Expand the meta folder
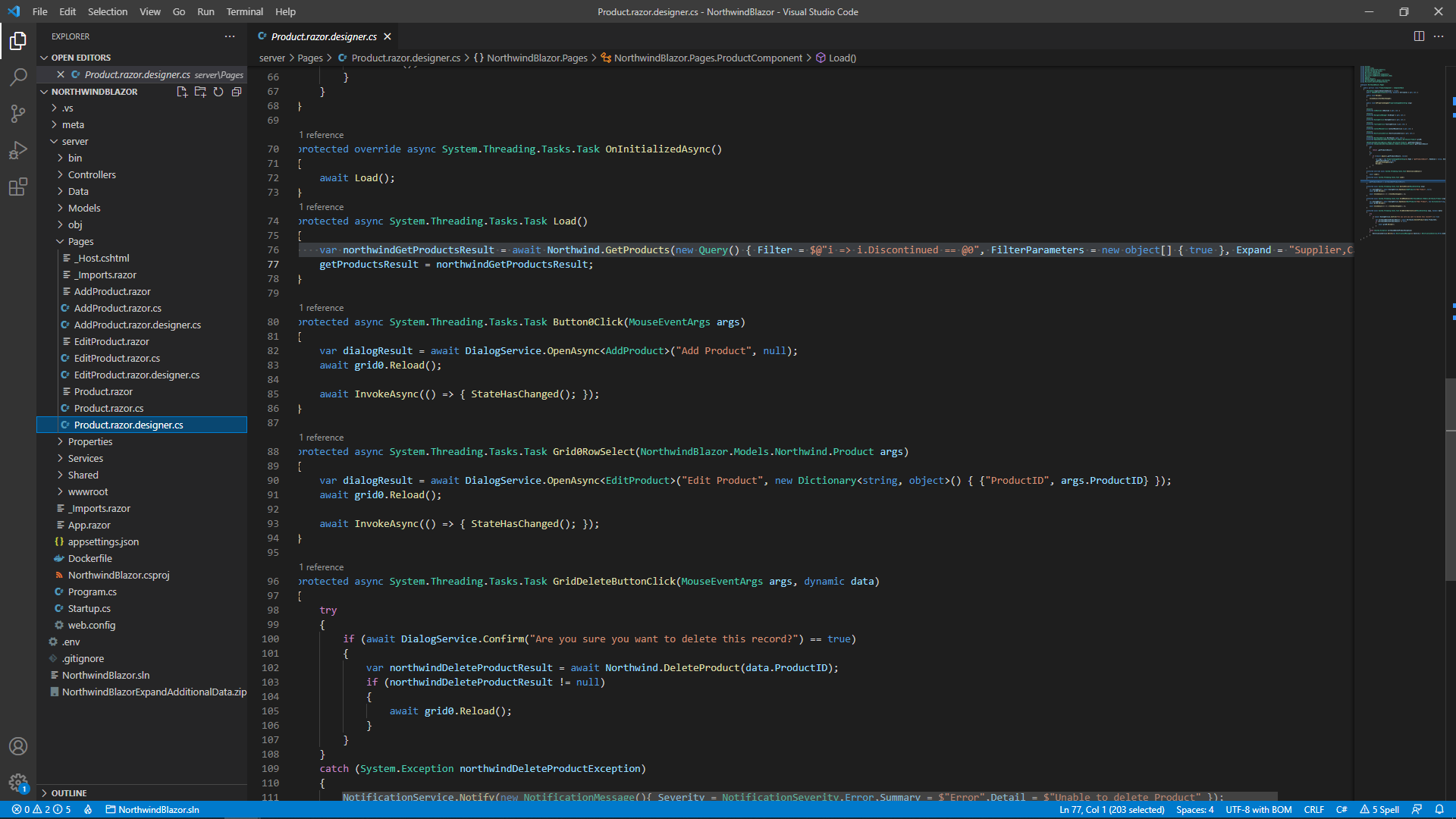 [x=142, y=125]
